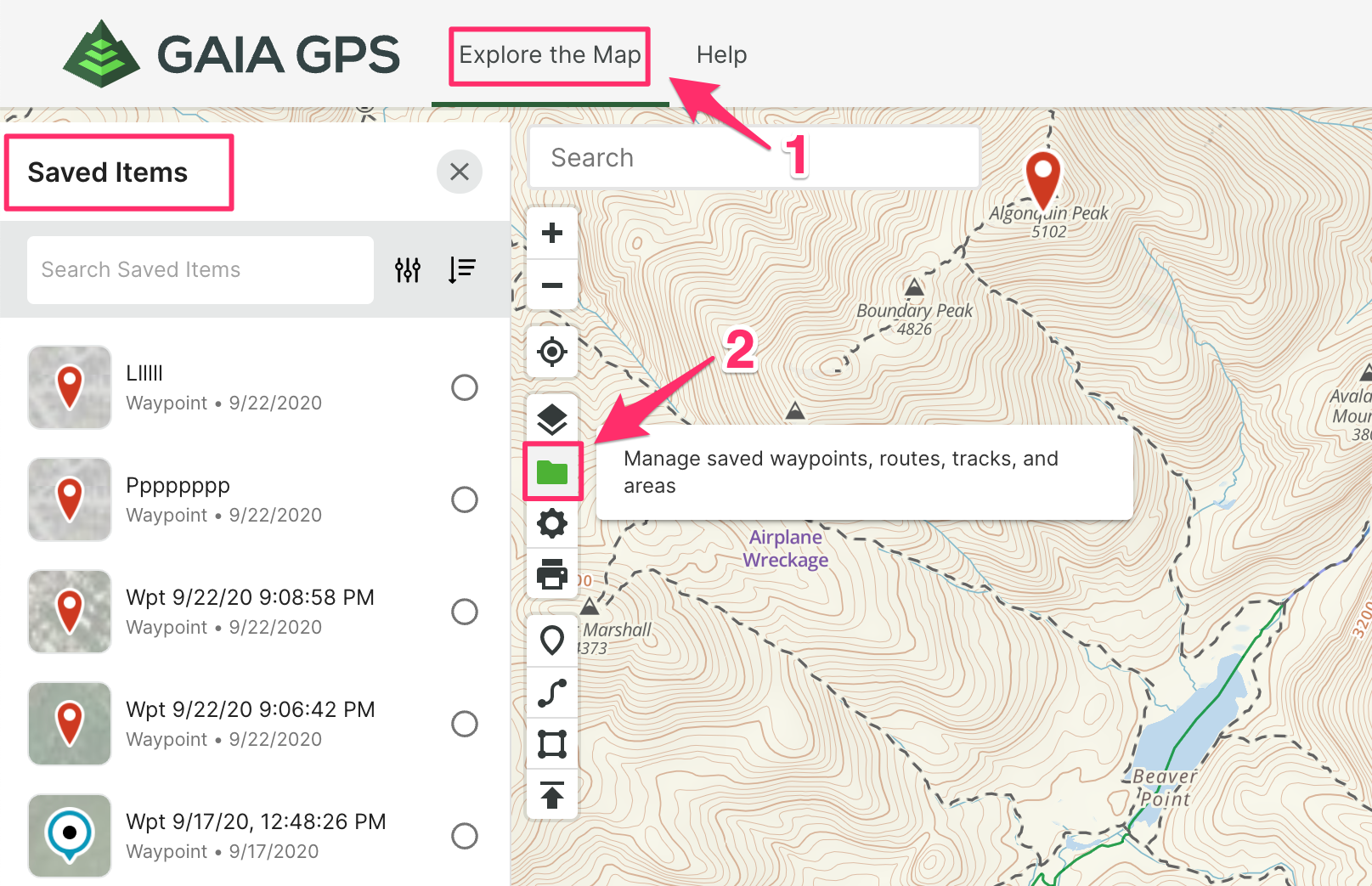Screen dimensions: 1372x886
Task: Print the current map
Action: [552, 573]
